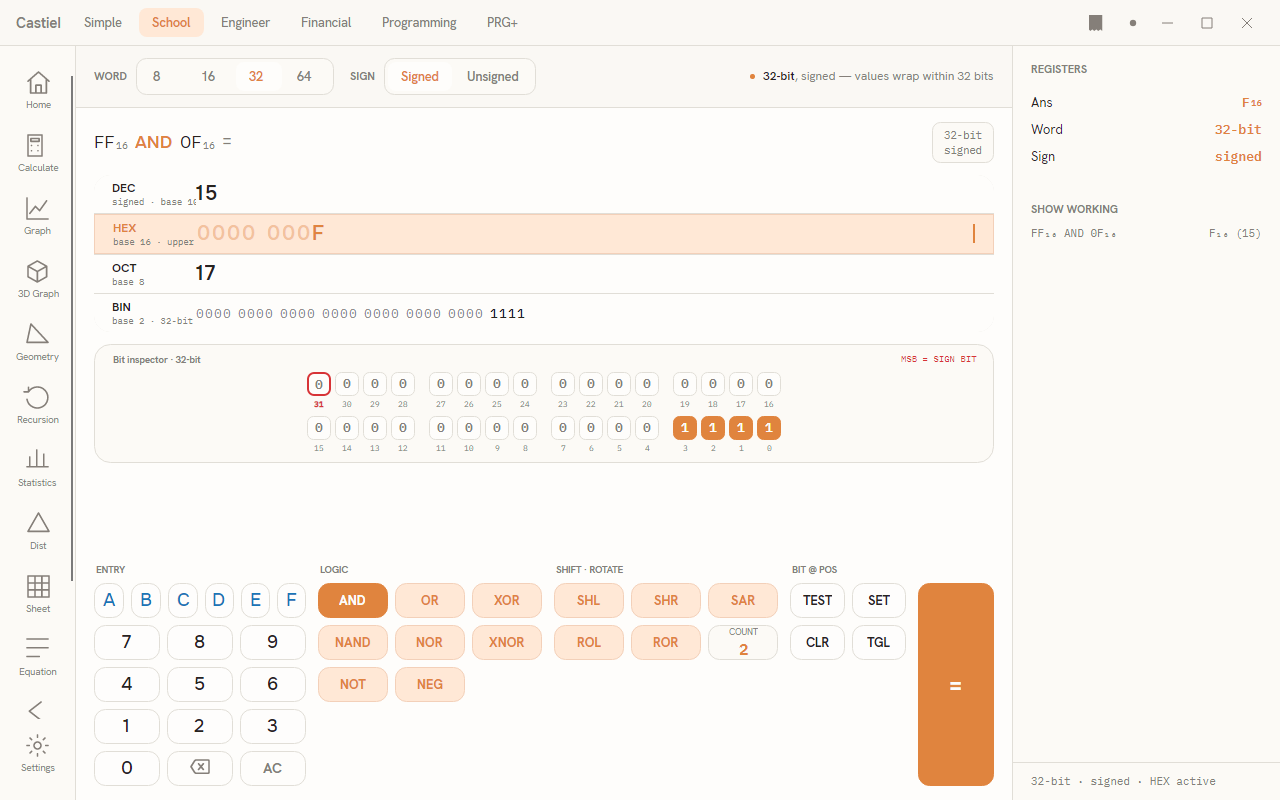Switch to the Programming mode tab
Image resolution: width=1280 pixels, height=800 pixels.
(419, 22)
